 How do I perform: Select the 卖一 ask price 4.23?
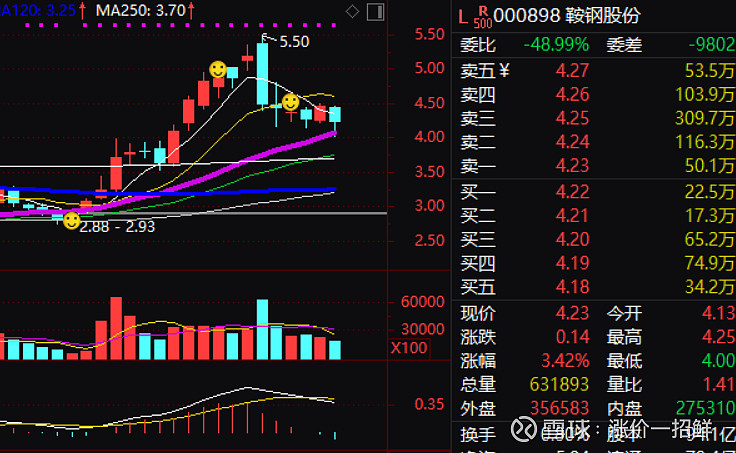click(572, 165)
